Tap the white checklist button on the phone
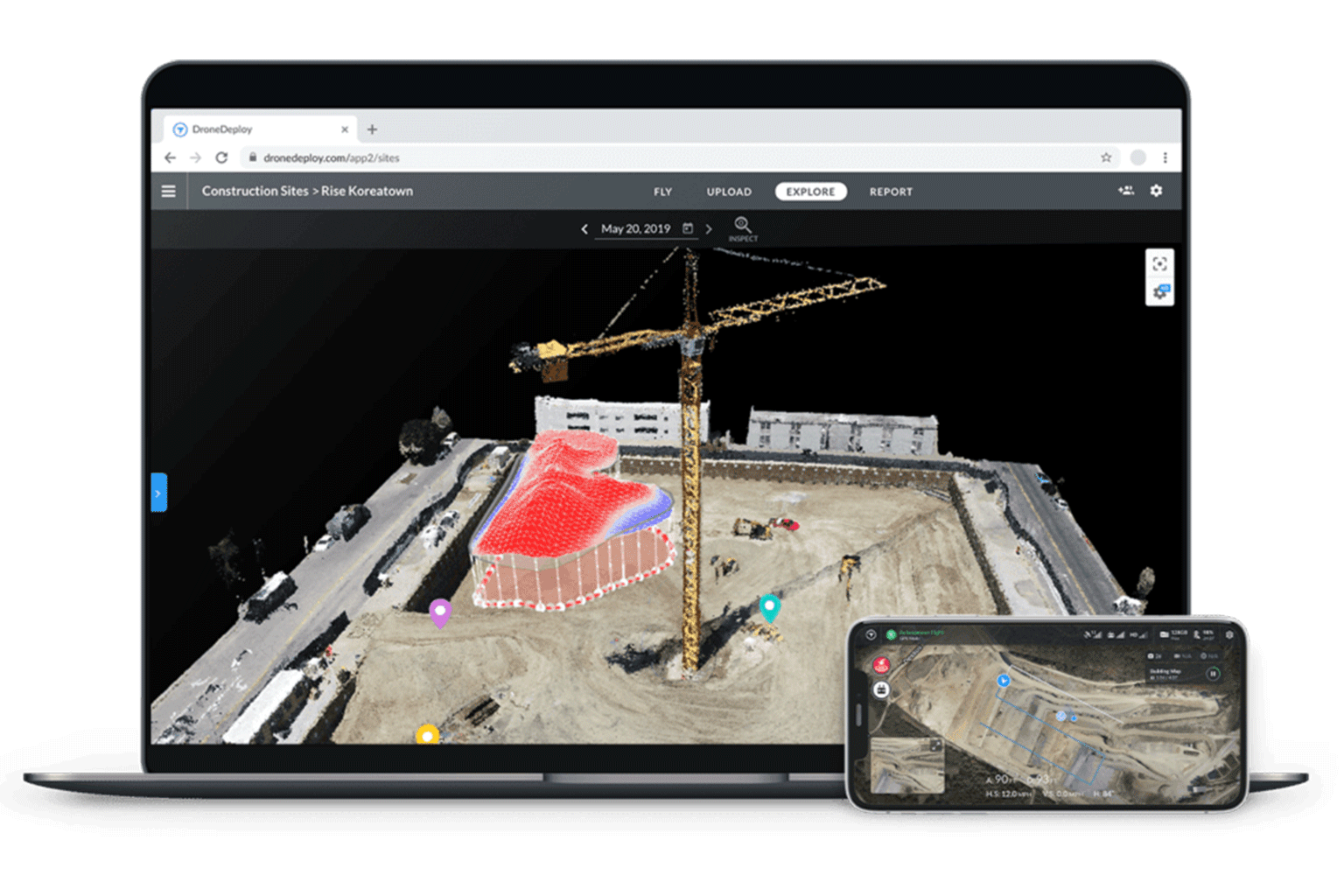This screenshot has height=896, width=1344. [881, 689]
